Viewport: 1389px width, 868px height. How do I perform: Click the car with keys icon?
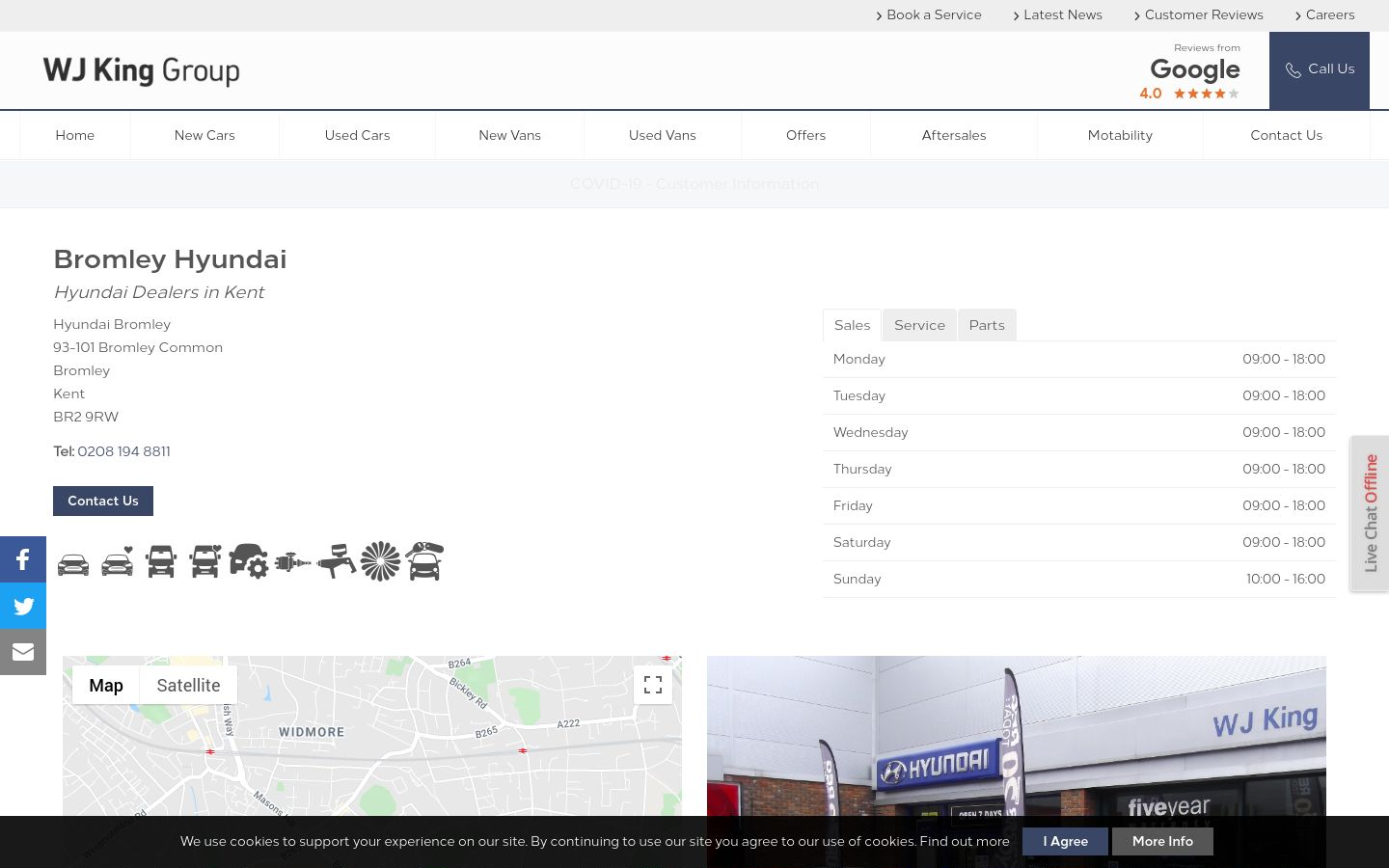click(x=424, y=560)
